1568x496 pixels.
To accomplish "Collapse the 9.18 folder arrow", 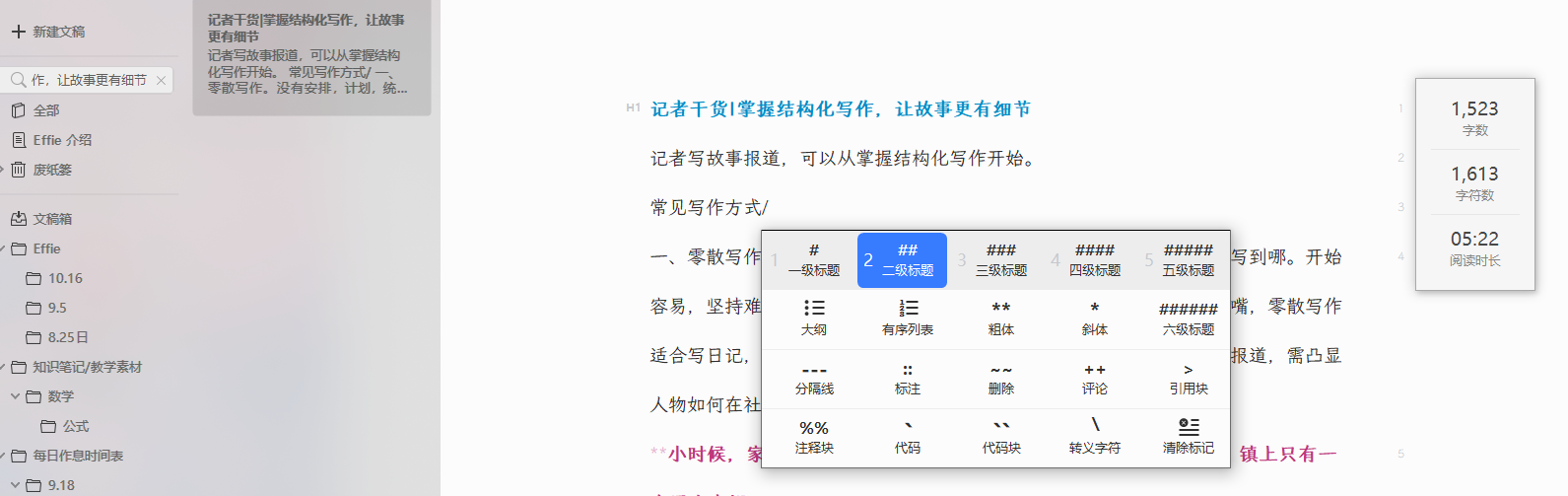I will (15, 485).
